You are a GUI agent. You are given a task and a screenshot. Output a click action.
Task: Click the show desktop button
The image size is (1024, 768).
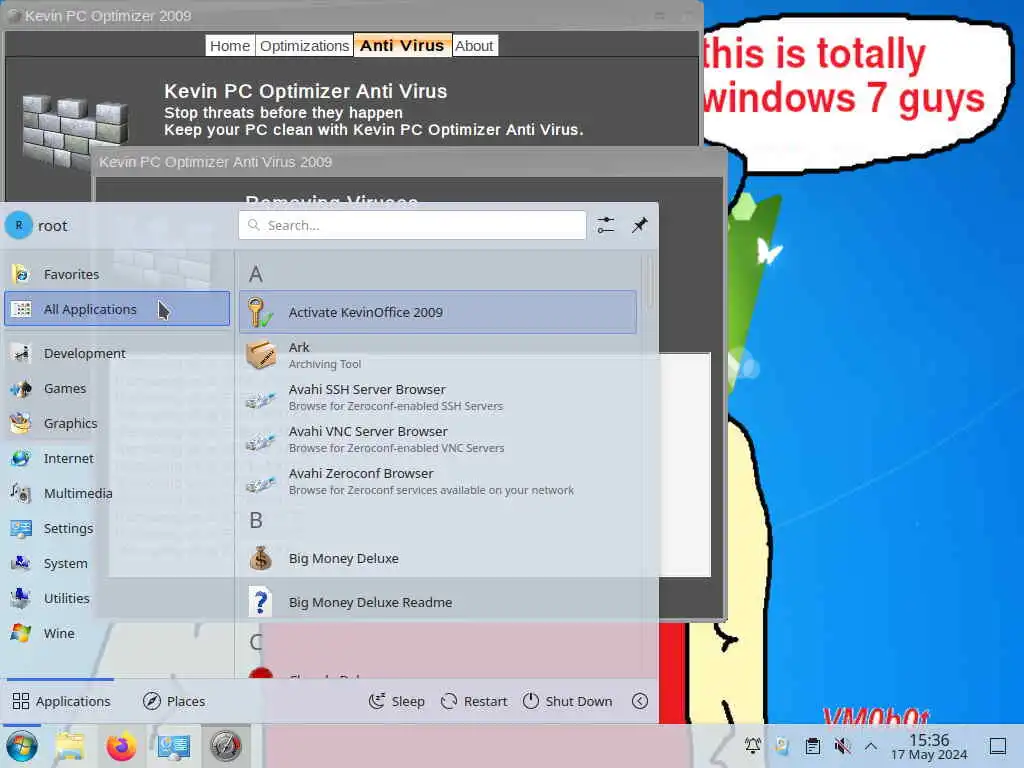(x=997, y=746)
